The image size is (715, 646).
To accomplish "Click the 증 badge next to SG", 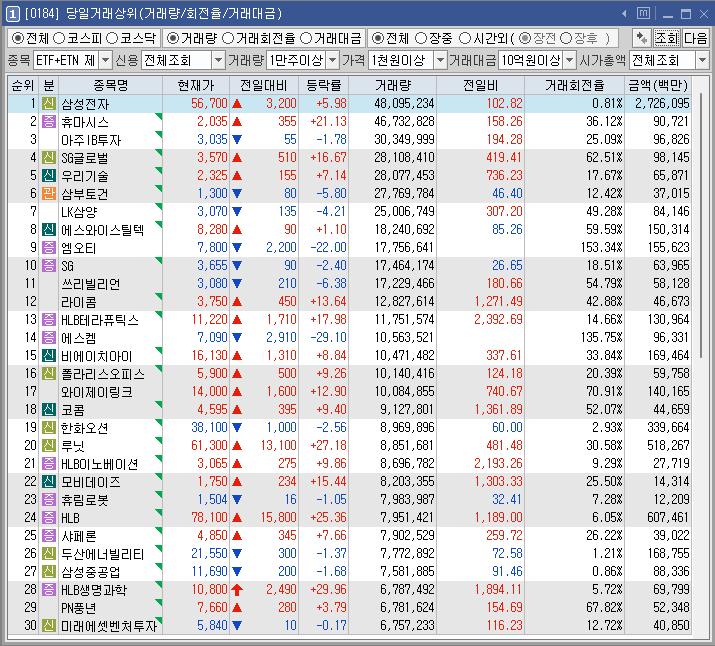I will (x=49, y=266).
